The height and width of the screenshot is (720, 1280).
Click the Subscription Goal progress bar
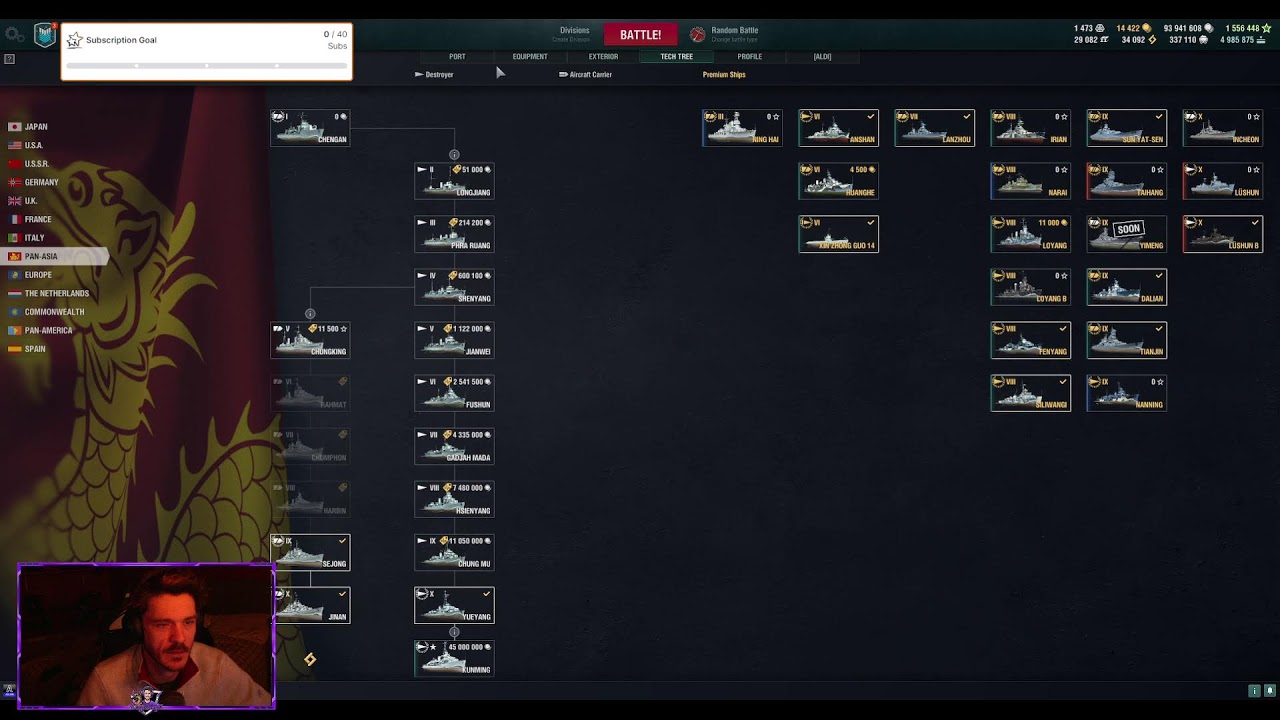(x=207, y=66)
